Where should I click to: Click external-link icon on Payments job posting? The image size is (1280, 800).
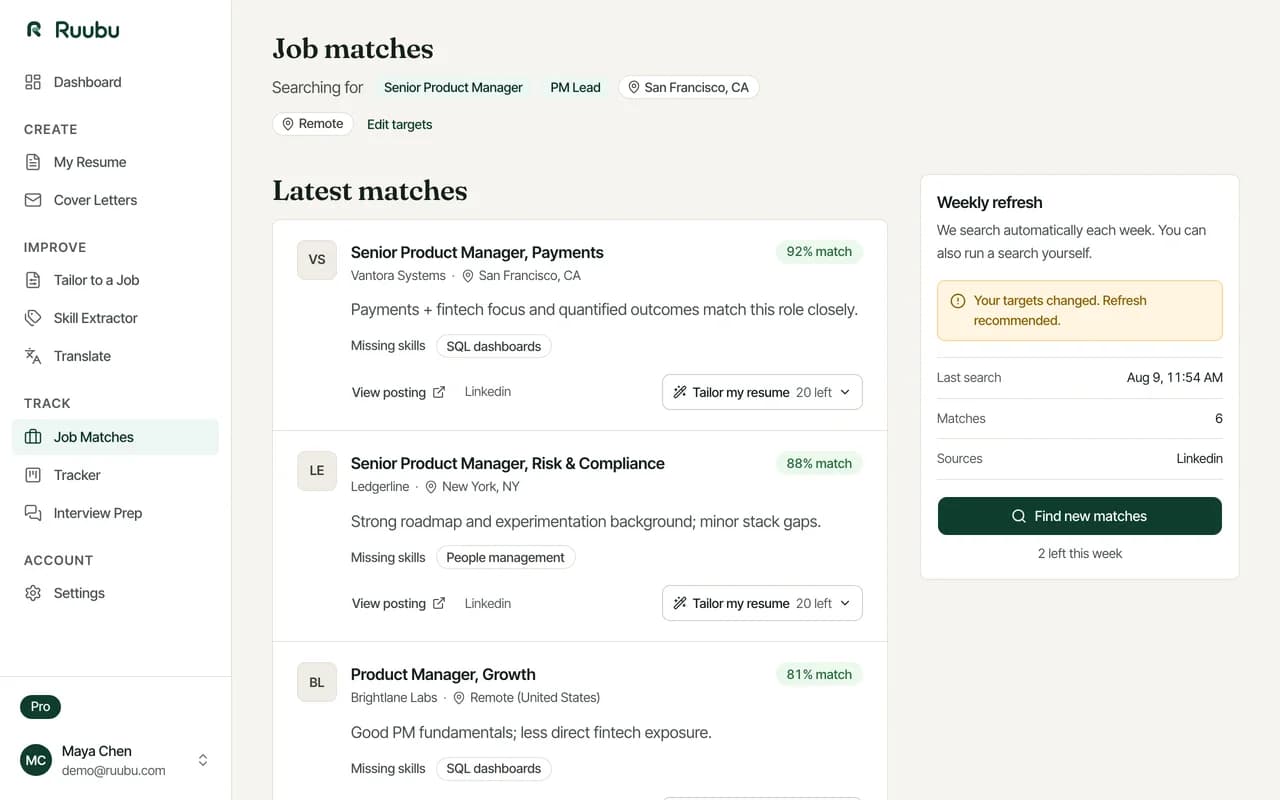tap(439, 392)
